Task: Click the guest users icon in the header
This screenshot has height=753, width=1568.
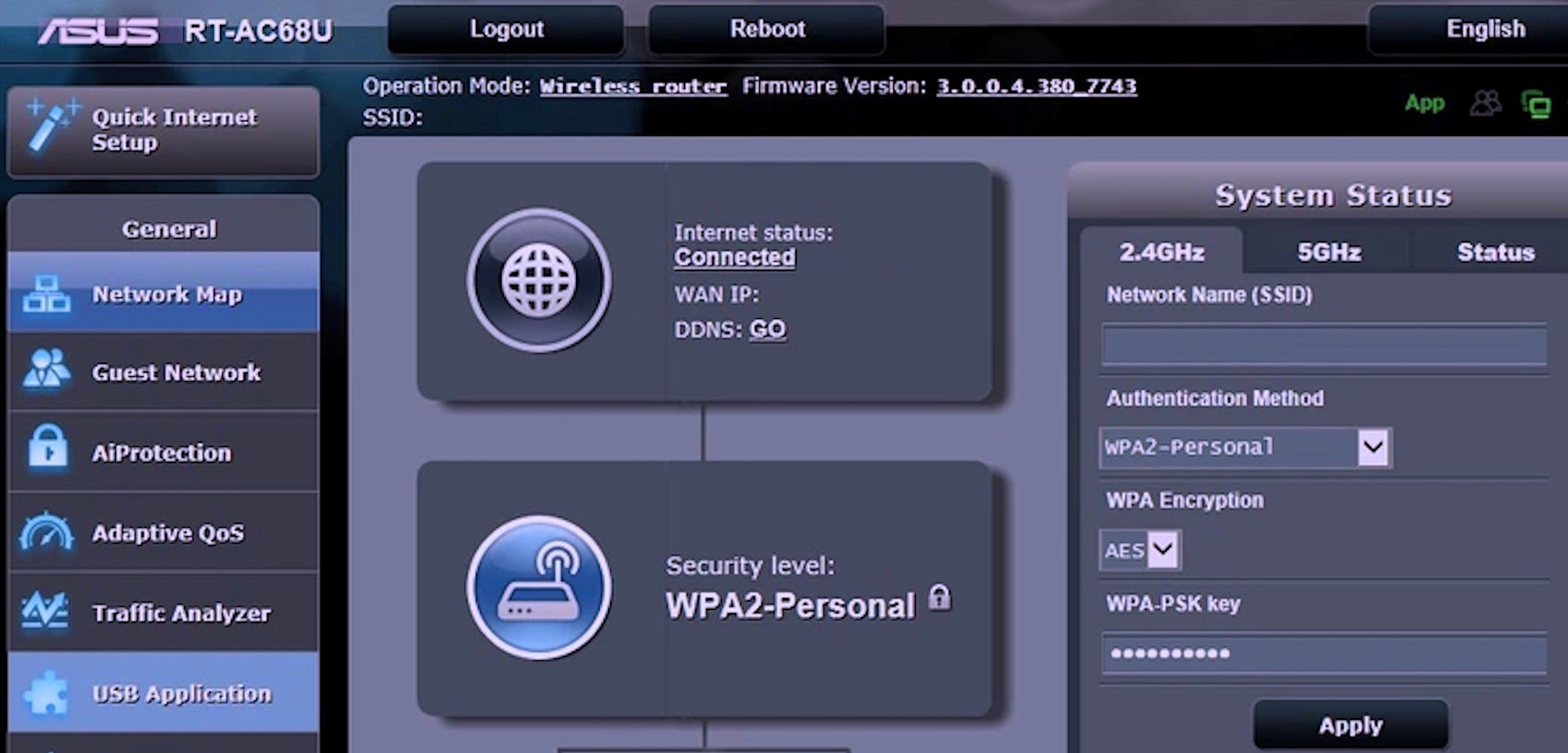Action: (x=1485, y=103)
